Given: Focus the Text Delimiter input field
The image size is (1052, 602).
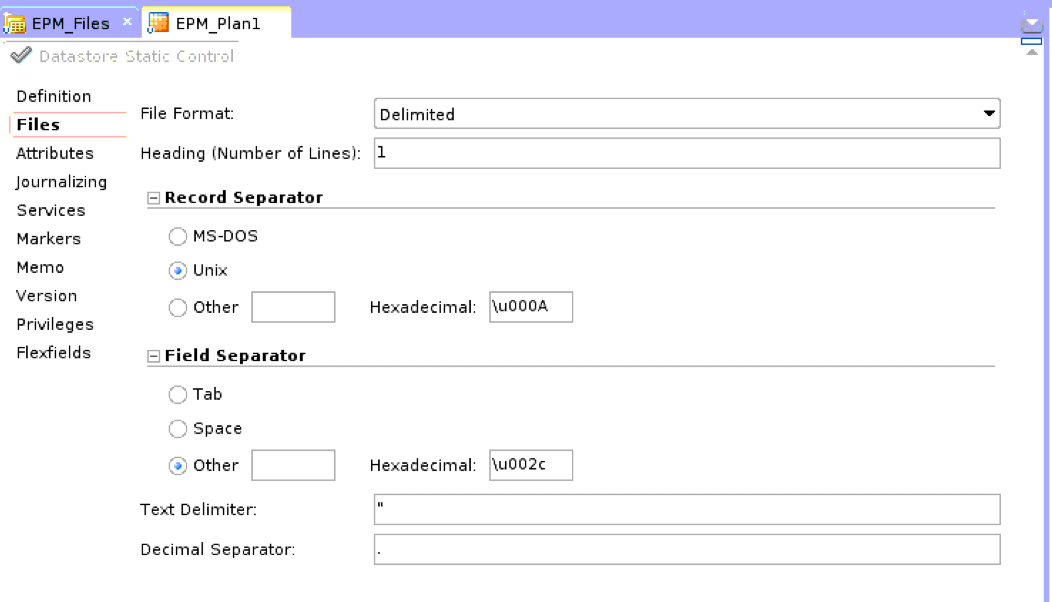Looking at the screenshot, I should (x=687, y=509).
